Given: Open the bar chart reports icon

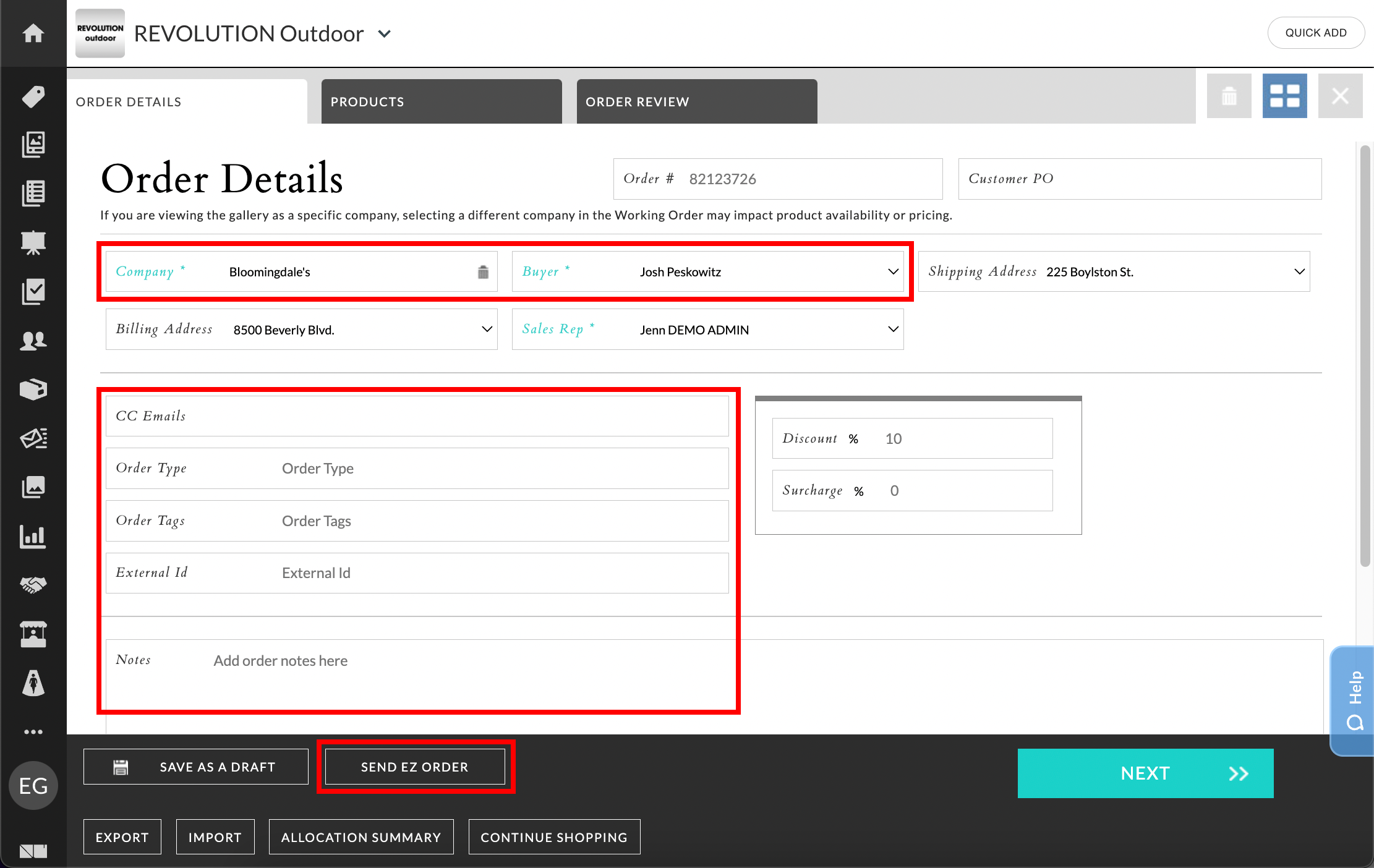Looking at the screenshot, I should [x=33, y=536].
